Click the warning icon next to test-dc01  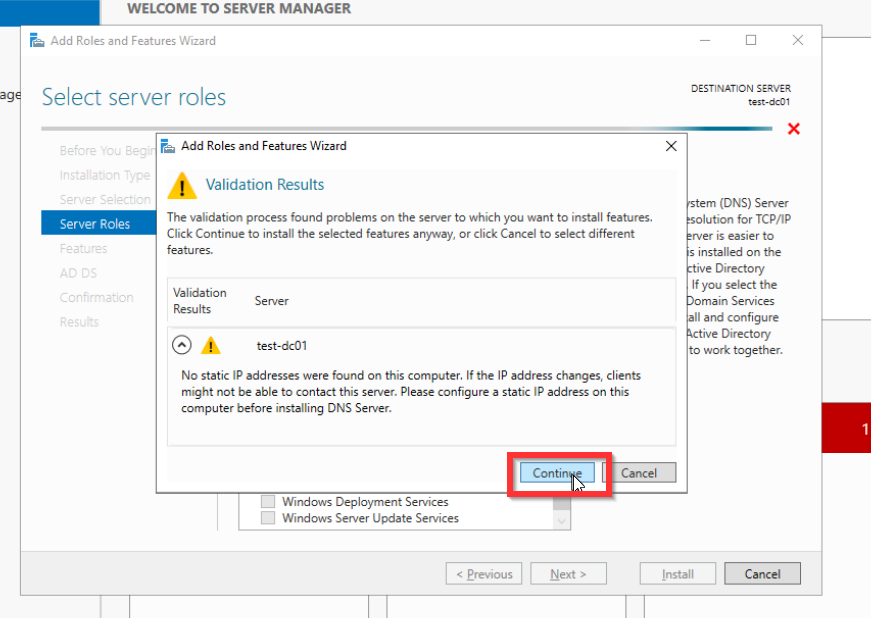pos(211,345)
